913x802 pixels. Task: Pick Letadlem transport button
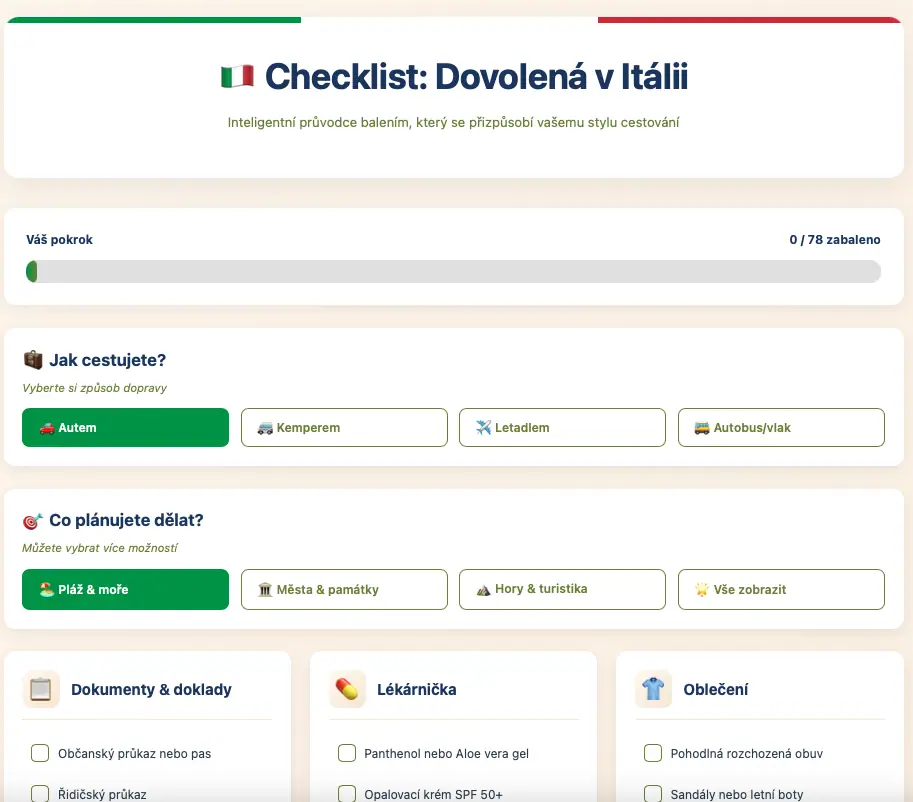tap(562, 428)
